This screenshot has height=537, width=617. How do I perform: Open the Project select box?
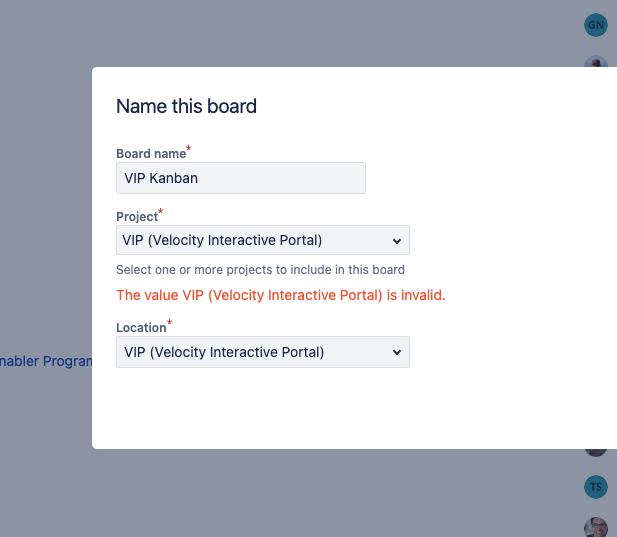(x=262, y=241)
